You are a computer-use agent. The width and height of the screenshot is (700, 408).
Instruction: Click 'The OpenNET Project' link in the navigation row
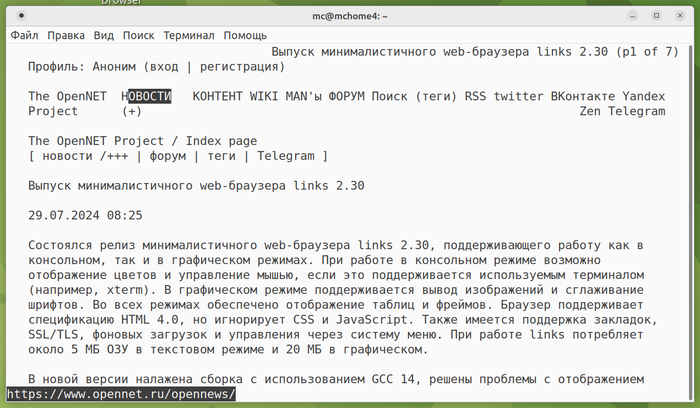[67, 104]
